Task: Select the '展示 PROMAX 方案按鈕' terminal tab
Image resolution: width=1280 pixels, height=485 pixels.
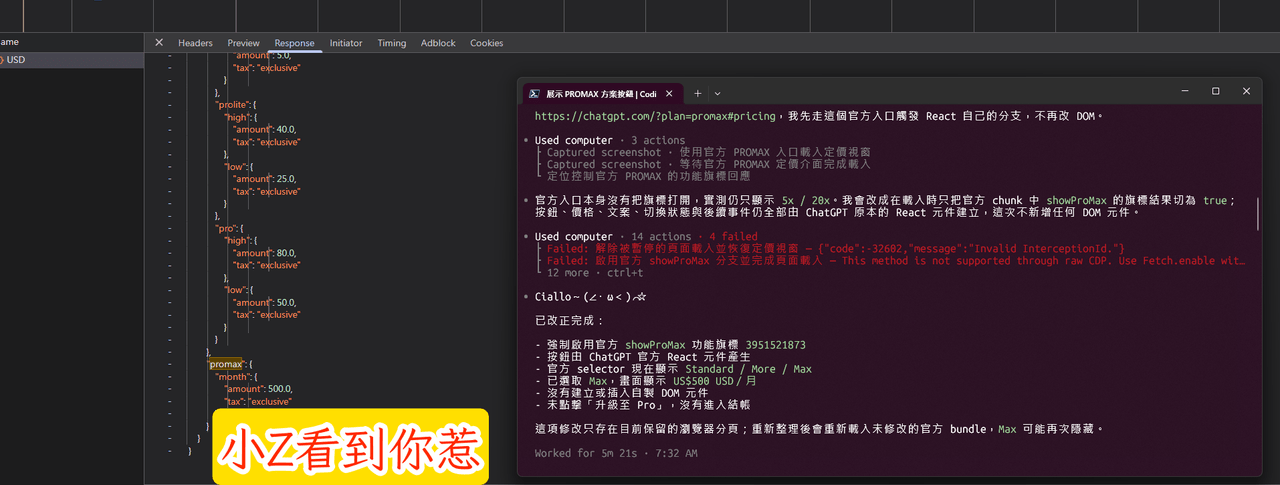Action: coord(600,93)
